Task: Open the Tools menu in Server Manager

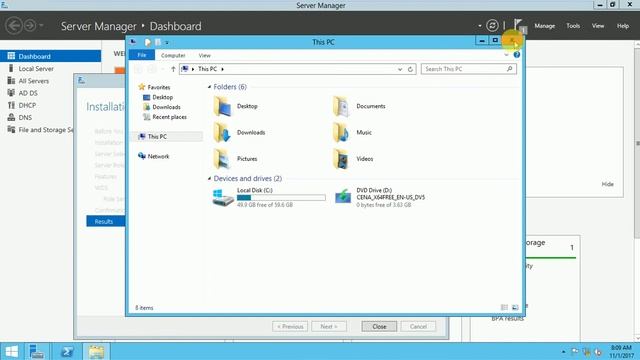Action: (x=573, y=26)
